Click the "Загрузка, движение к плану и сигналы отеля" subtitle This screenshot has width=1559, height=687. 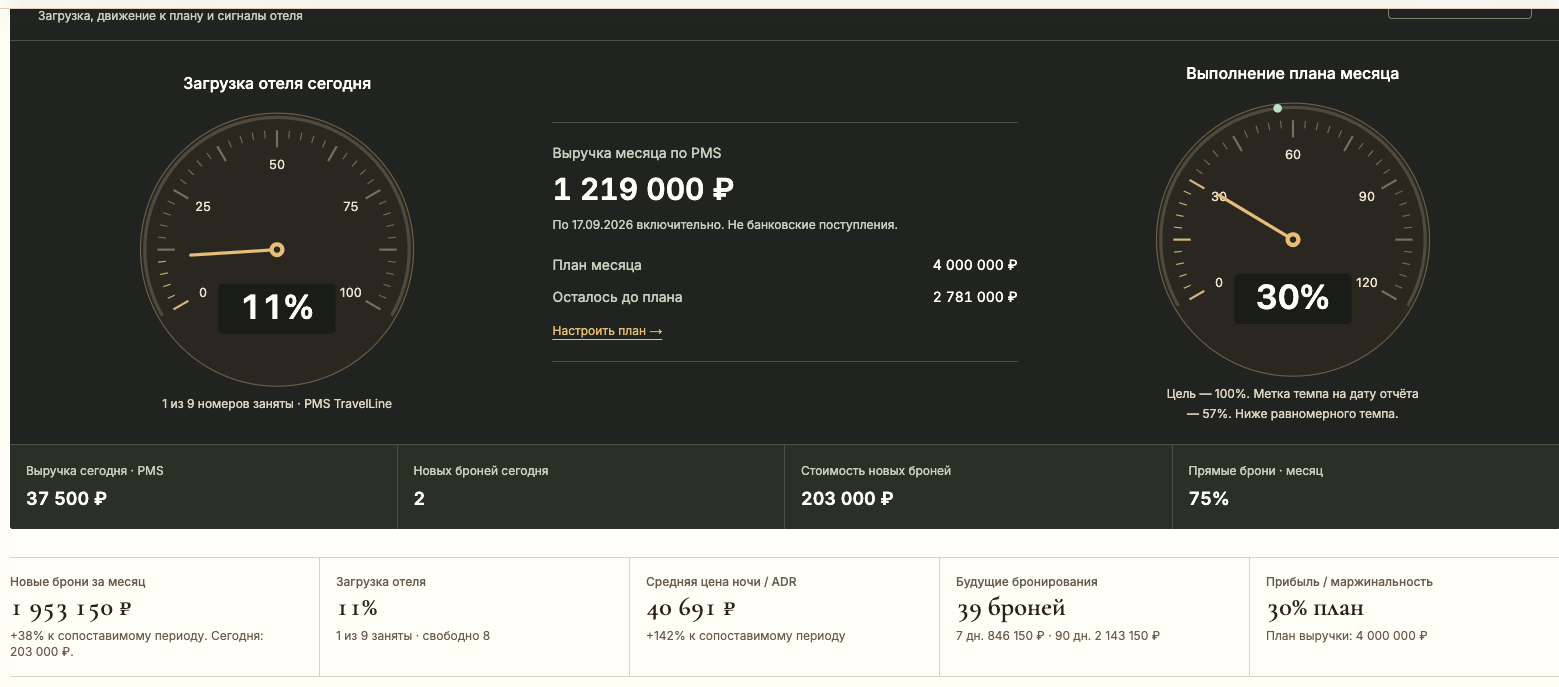pyautogui.click(x=170, y=17)
